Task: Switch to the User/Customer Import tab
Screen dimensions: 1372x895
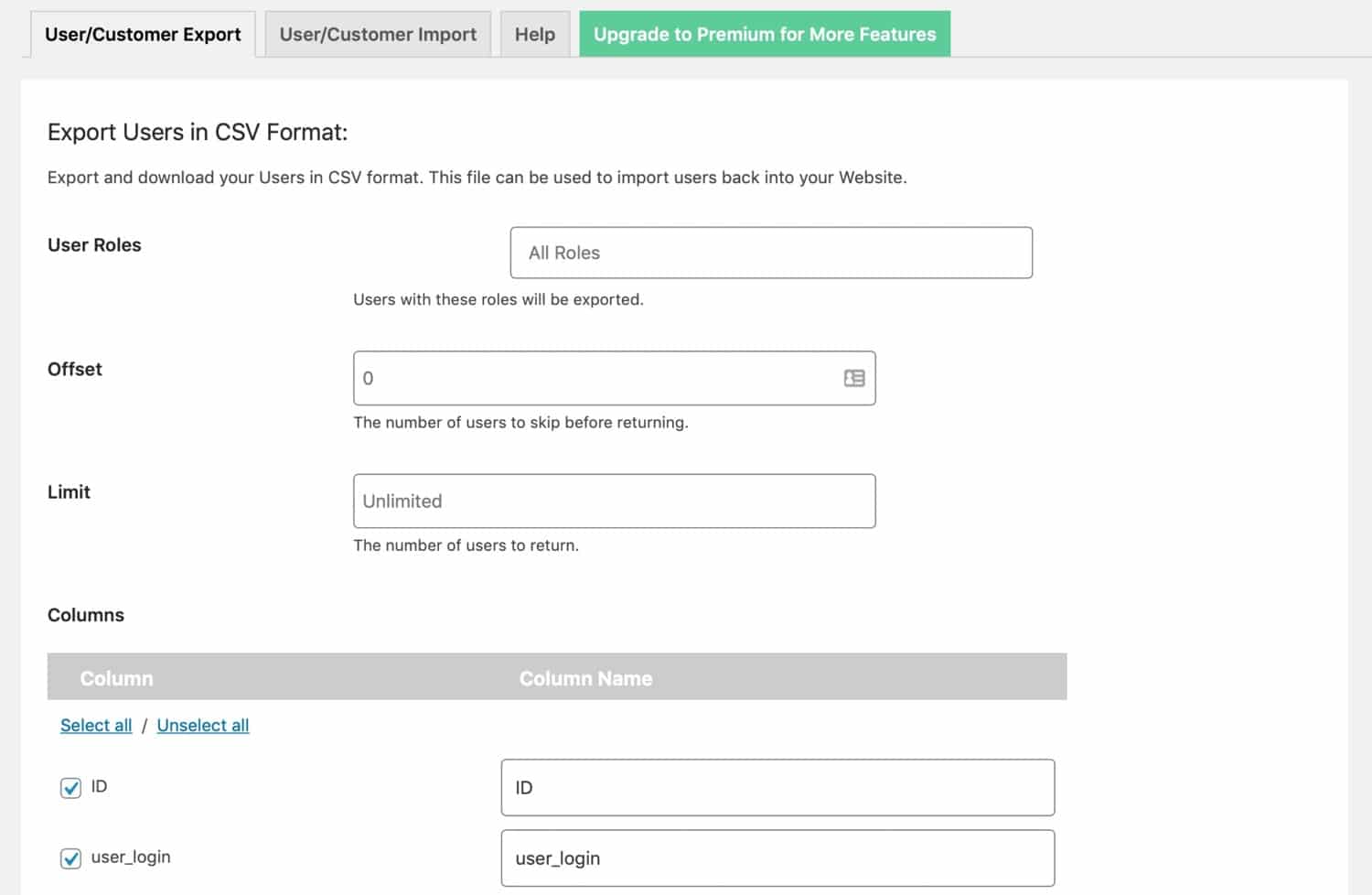Action: click(378, 34)
